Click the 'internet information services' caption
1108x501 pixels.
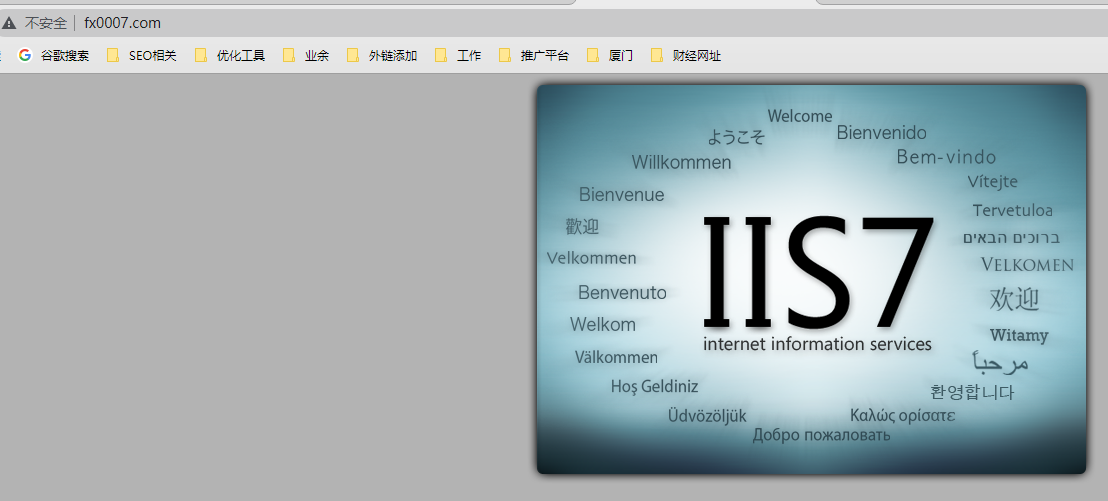[818, 344]
